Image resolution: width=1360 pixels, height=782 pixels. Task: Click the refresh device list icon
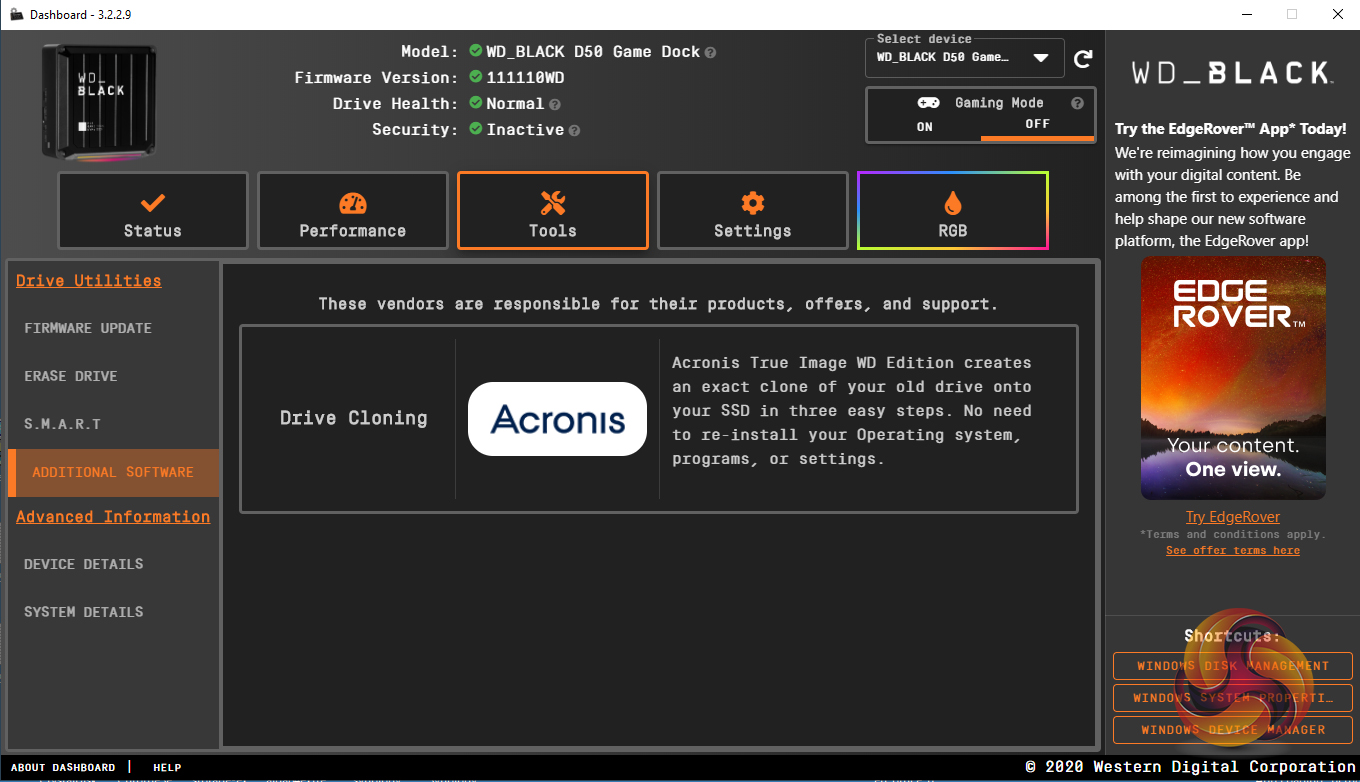1083,59
